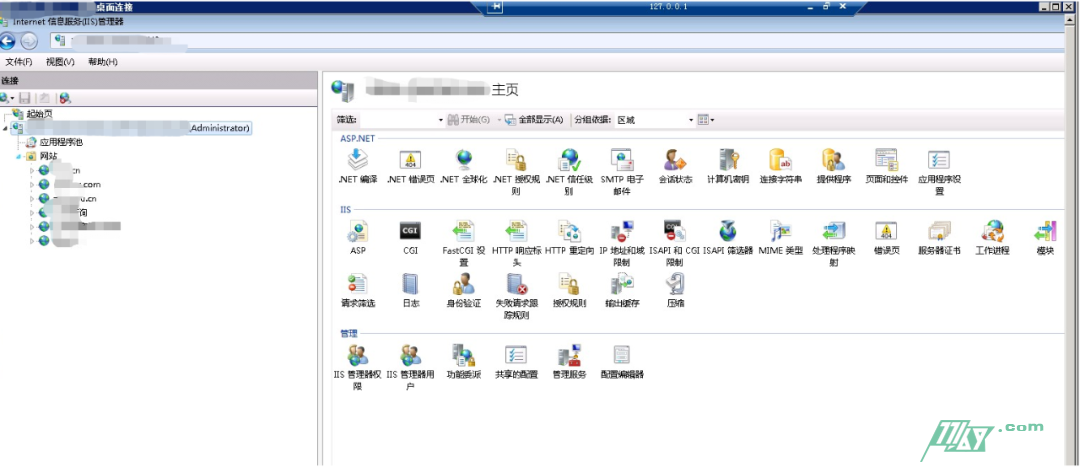The height and width of the screenshot is (467, 1080).
Task: Click the 全部显示(A) button
Action: click(x=534, y=120)
